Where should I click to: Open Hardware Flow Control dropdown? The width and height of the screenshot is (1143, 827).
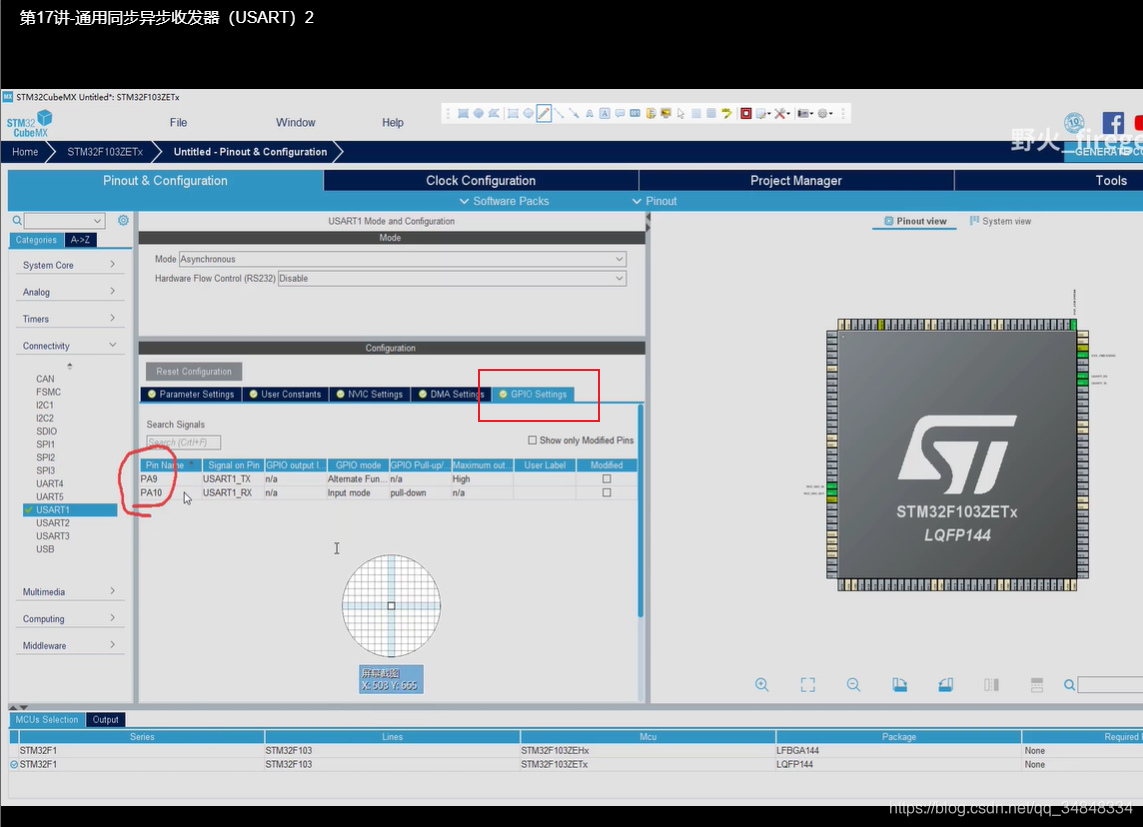(452, 278)
